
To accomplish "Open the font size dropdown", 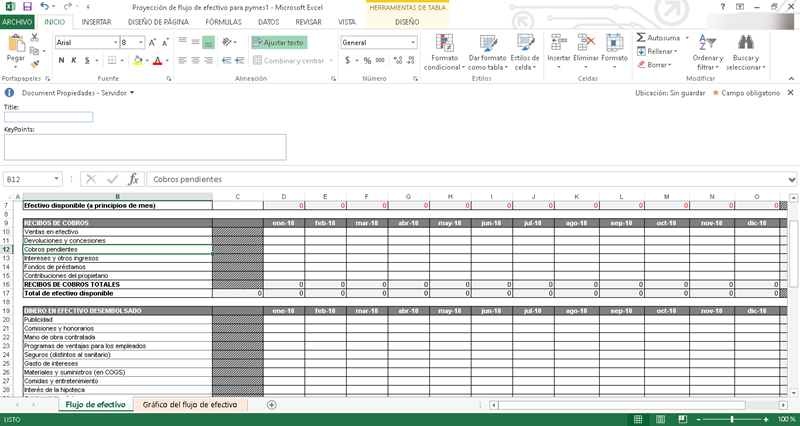I will click(x=141, y=43).
